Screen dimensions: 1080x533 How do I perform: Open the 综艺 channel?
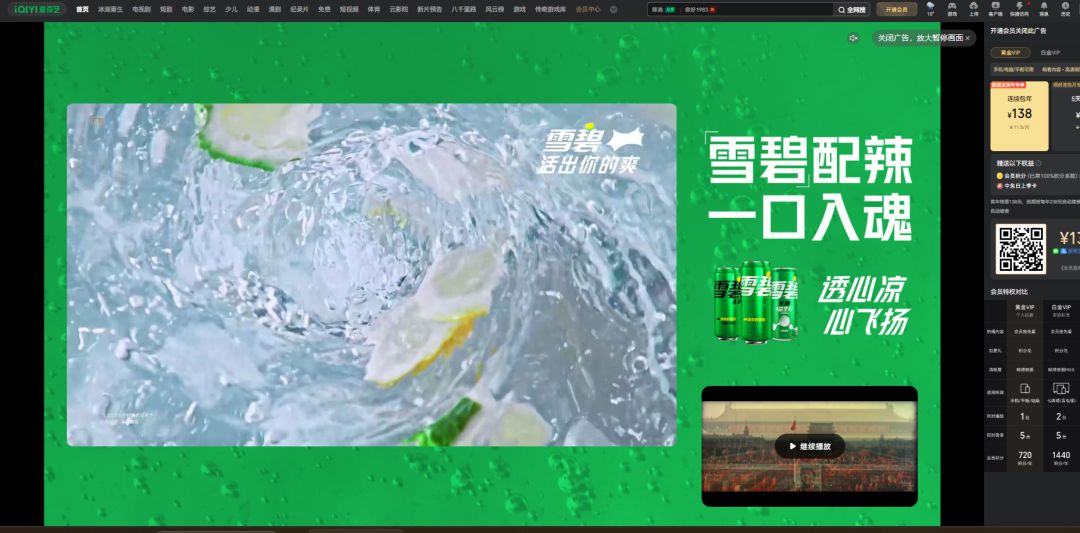(209, 10)
